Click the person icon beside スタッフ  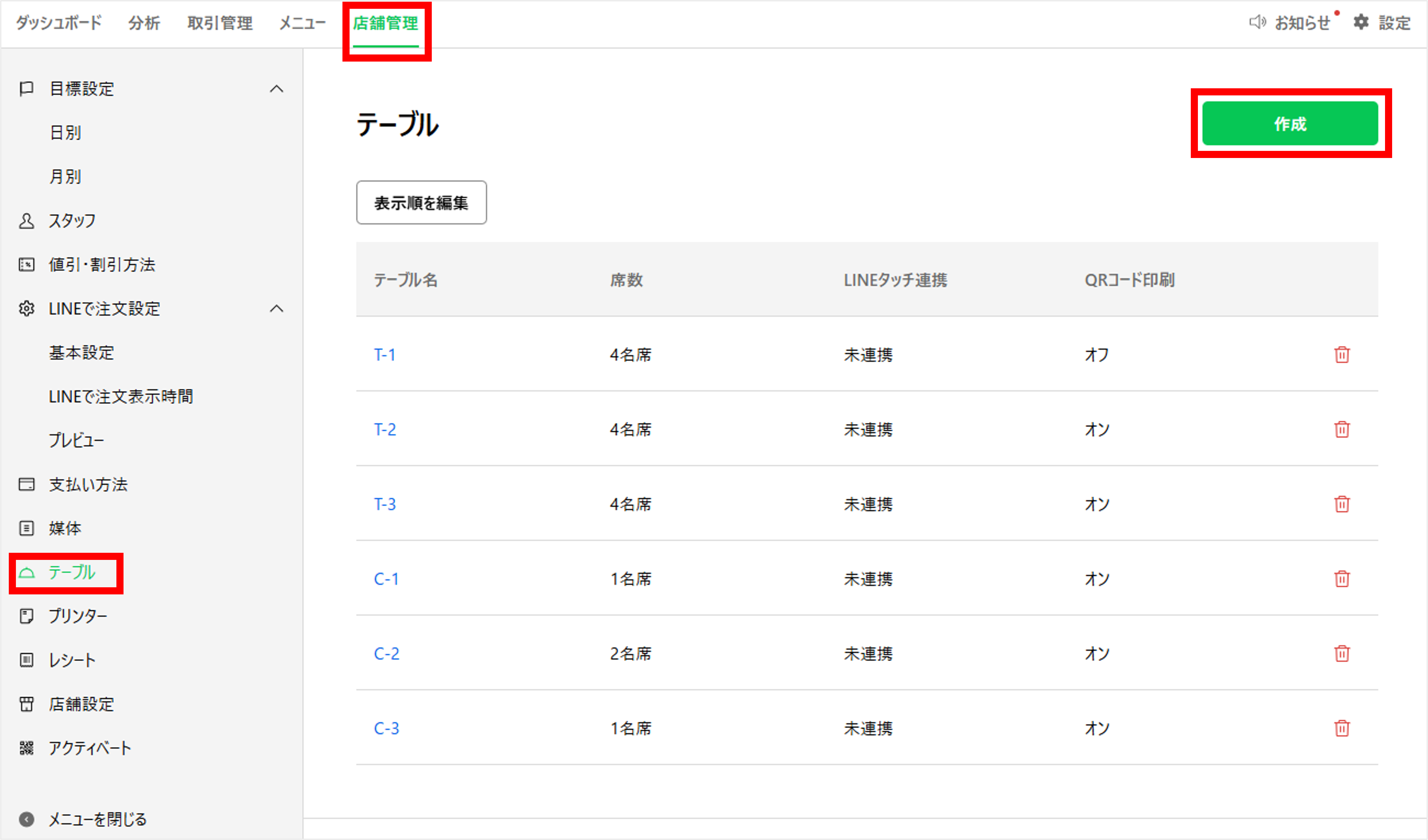click(26, 221)
